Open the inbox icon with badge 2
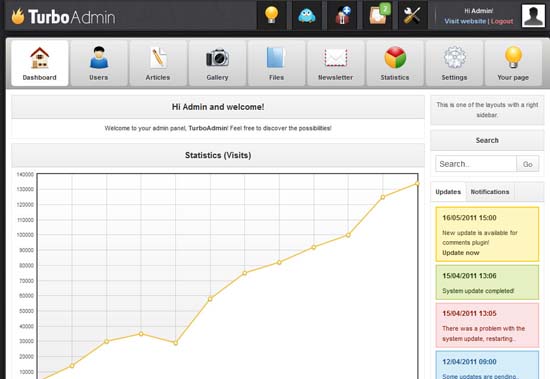550x379 pixels. [377, 15]
